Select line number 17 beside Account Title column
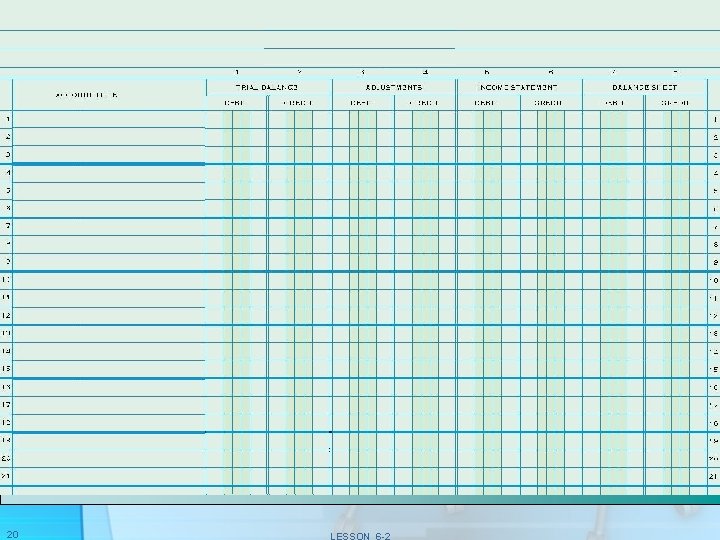The image size is (720, 540). pos(6,405)
